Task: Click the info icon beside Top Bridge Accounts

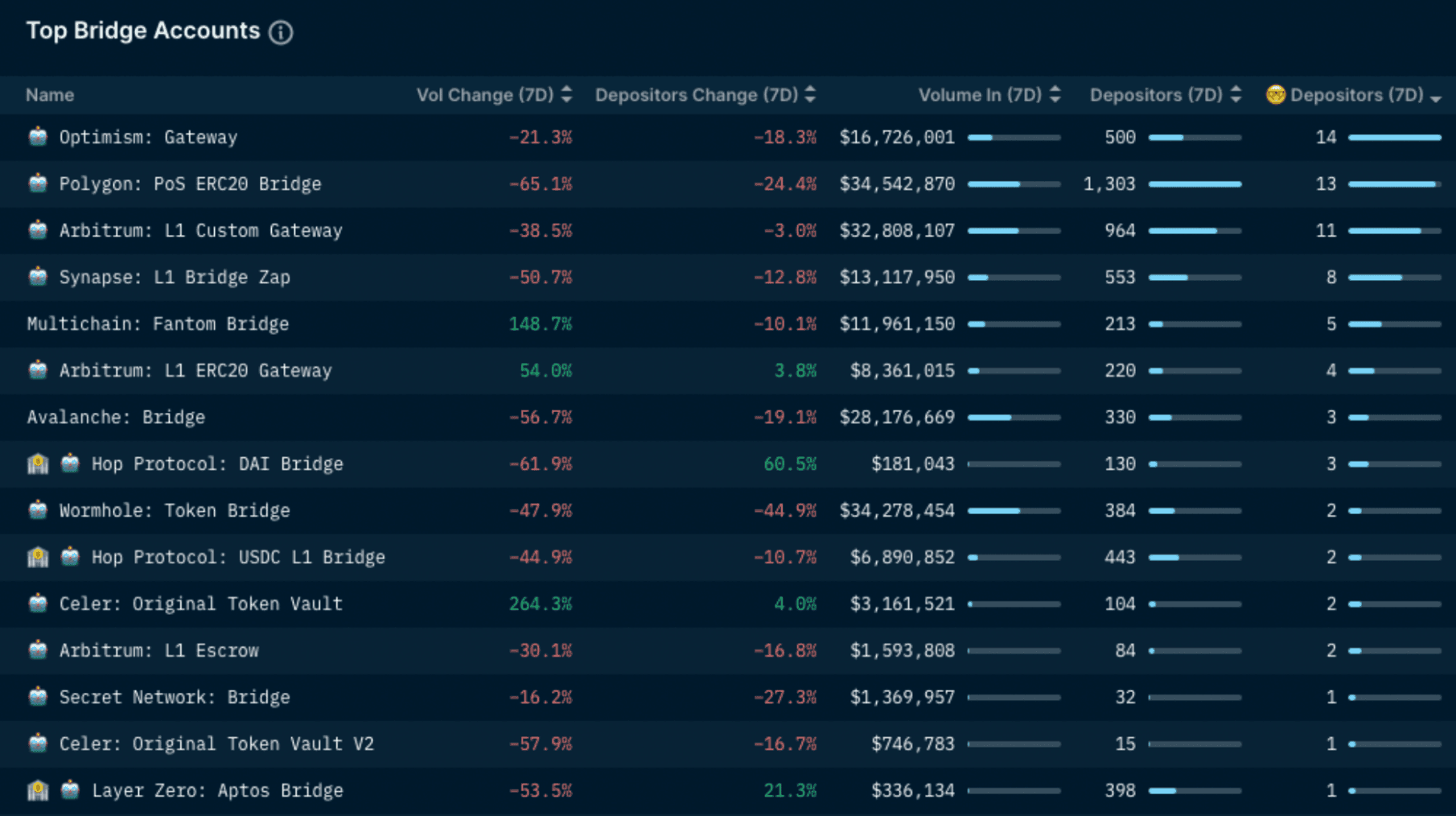Action: click(281, 32)
